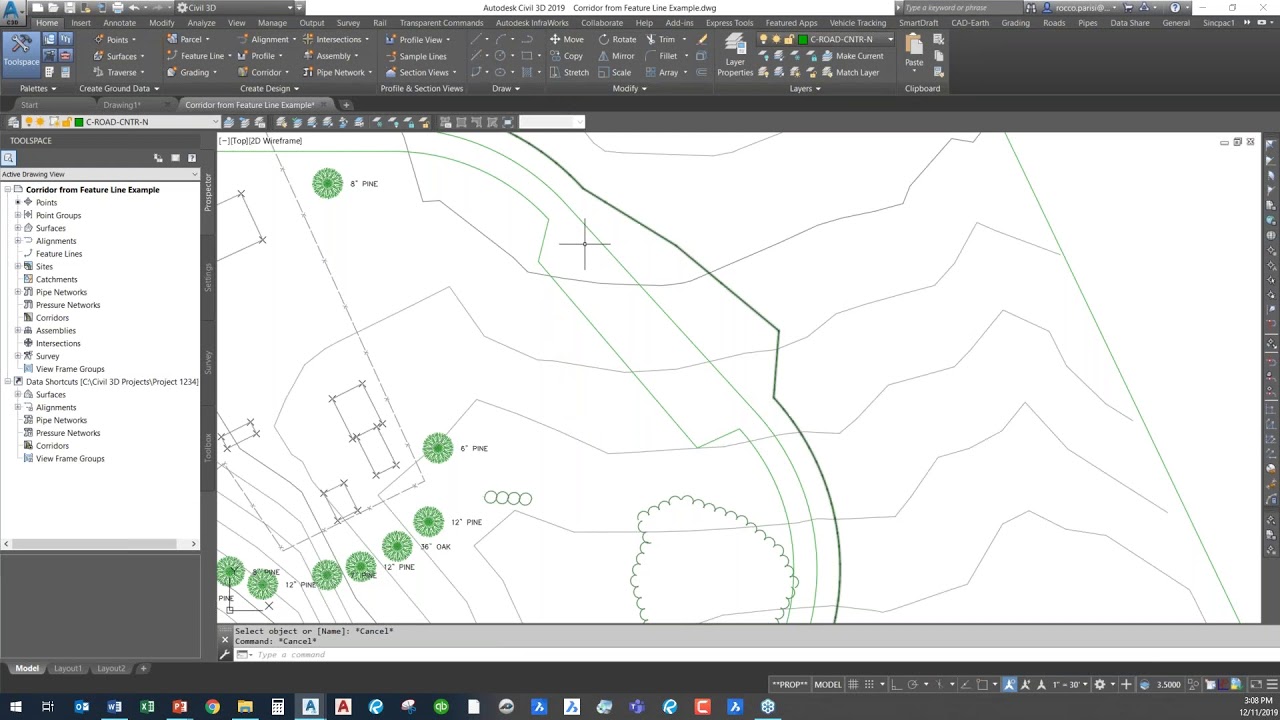Select the Rotate tool
The image size is (1280, 720).
point(617,39)
